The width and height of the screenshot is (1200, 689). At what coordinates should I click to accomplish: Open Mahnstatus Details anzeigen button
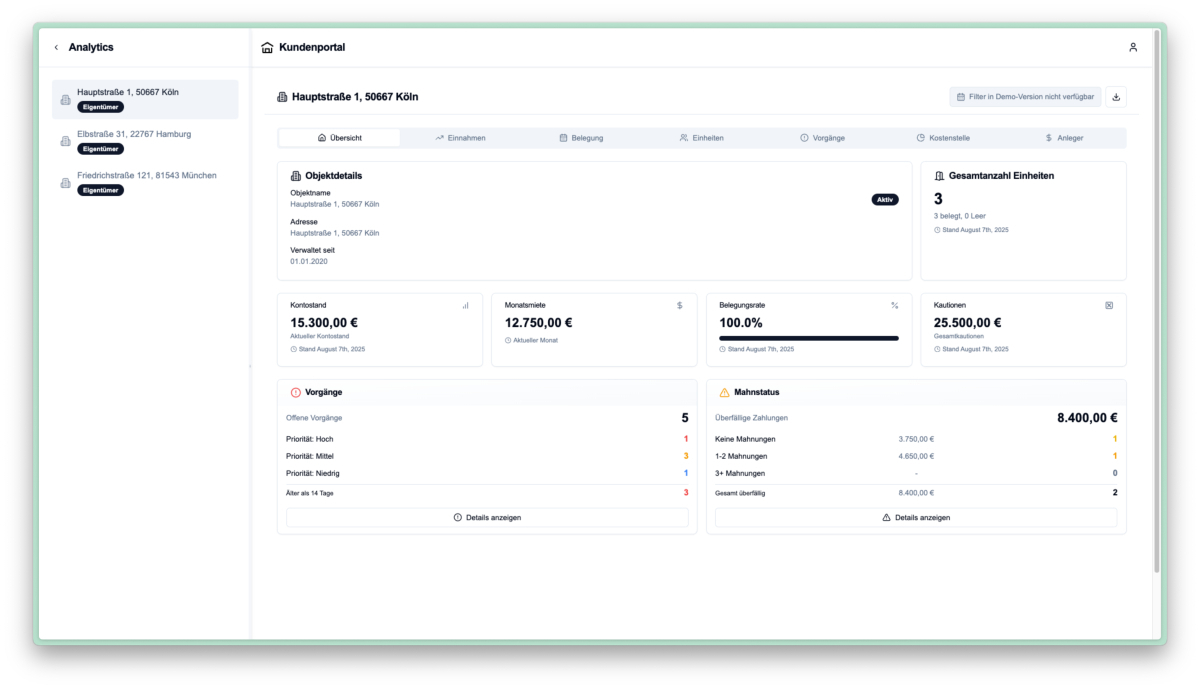pos(916,518)
